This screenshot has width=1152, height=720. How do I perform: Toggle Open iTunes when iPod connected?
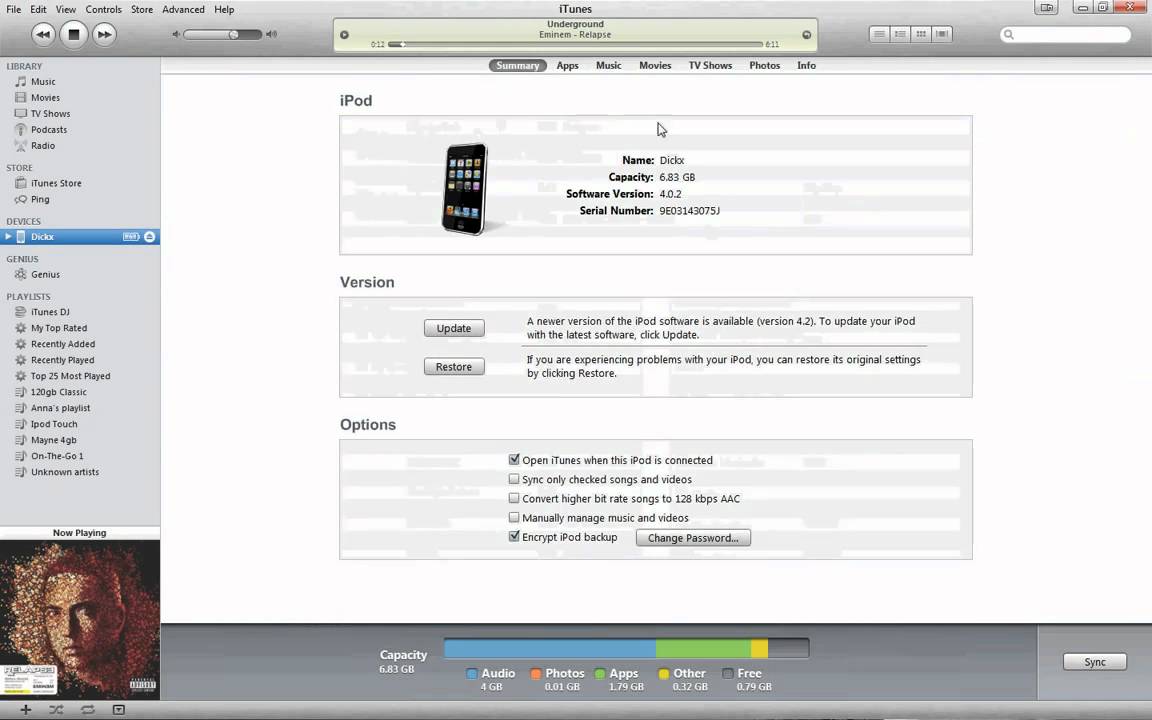[514, 459]
